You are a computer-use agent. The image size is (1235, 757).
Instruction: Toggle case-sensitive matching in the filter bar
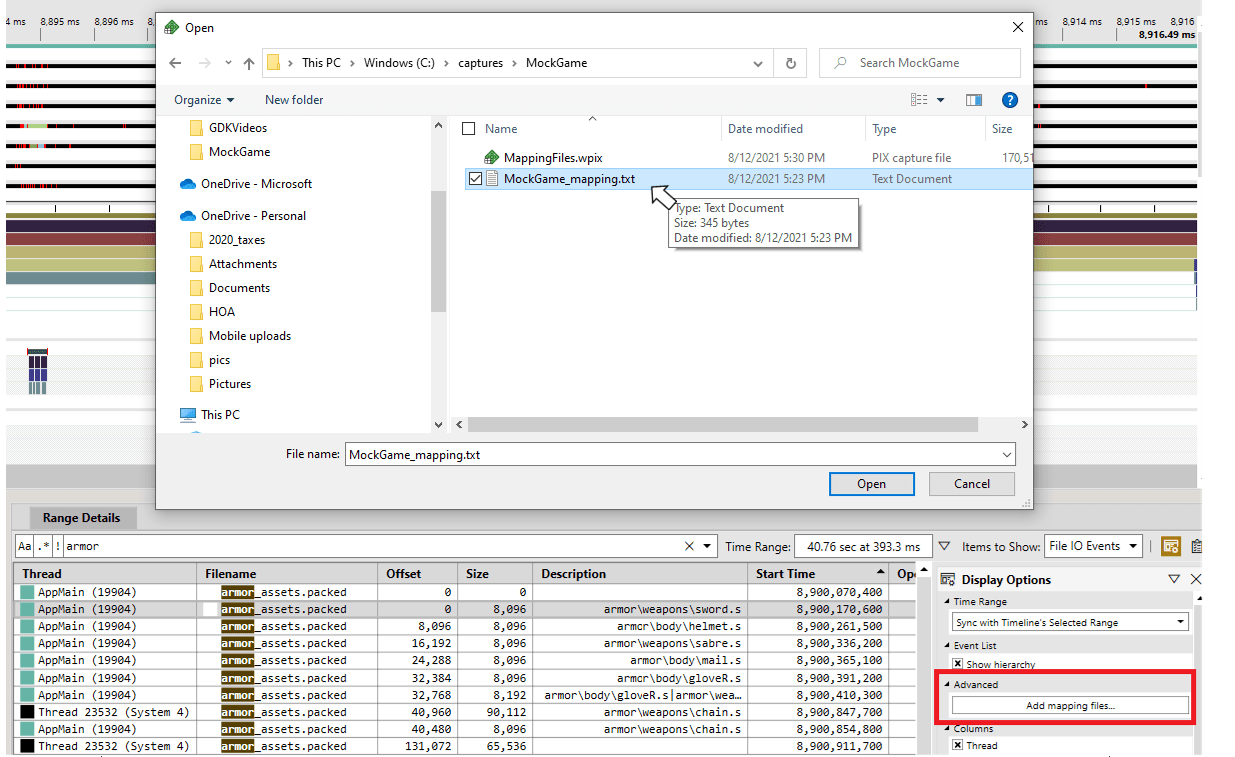coord(24,546)
